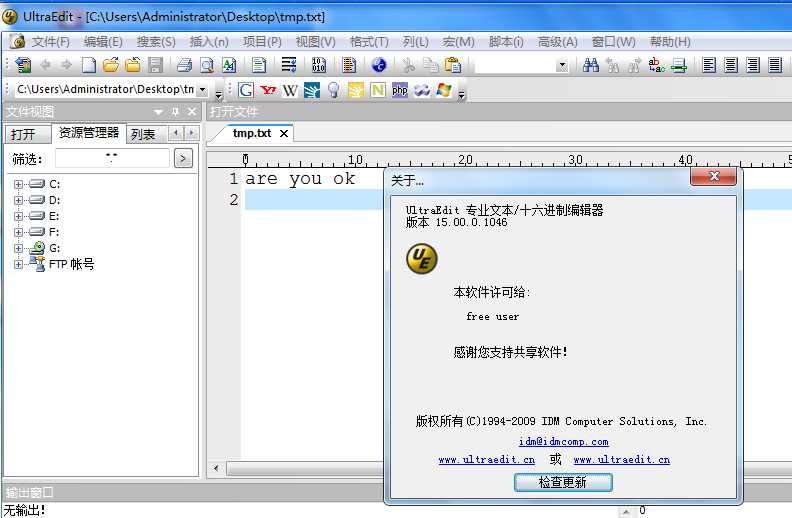The image size is (792, 518).
Task: Click the copy icon
Action: (430, 65)
